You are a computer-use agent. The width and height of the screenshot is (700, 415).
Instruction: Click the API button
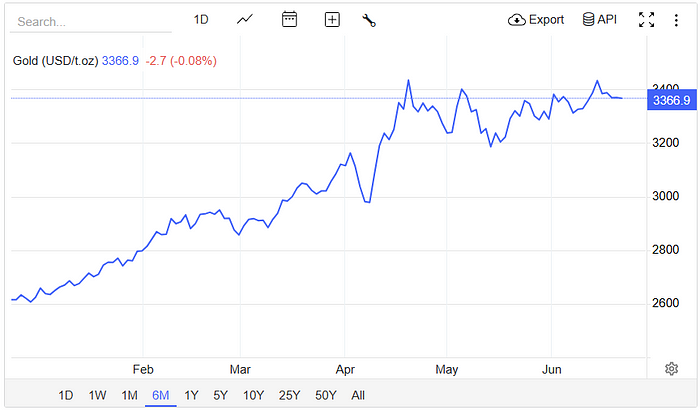point(600,20)
